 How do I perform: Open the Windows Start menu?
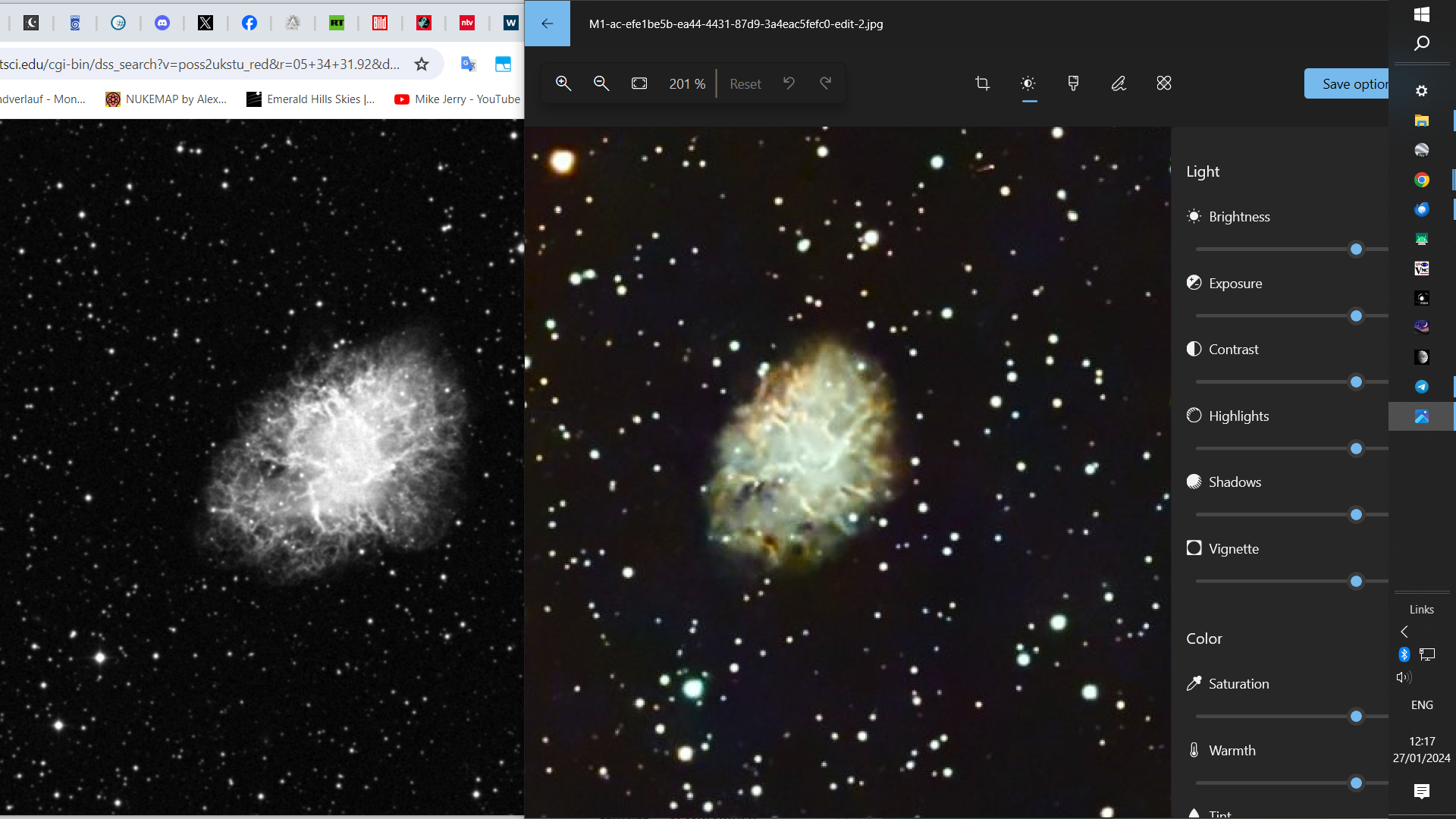(1422, 14)
